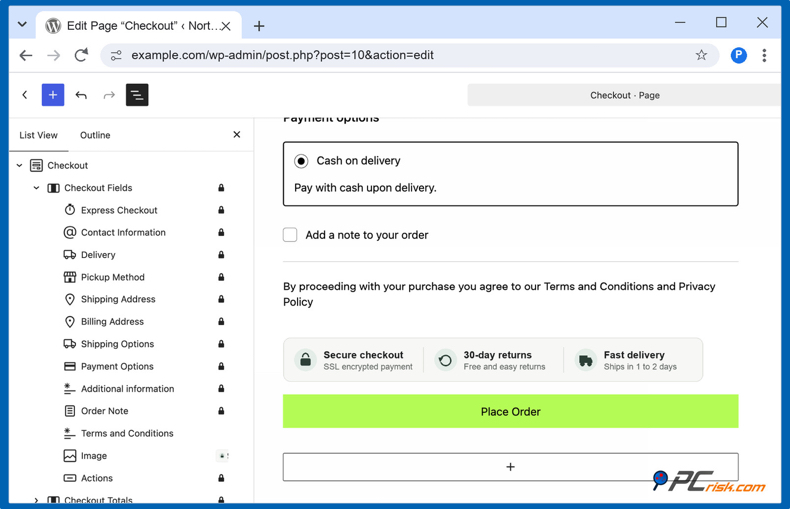Toggle the document overview list icon
The height and width of the screenshot is (509, 790).
point(137,95)
